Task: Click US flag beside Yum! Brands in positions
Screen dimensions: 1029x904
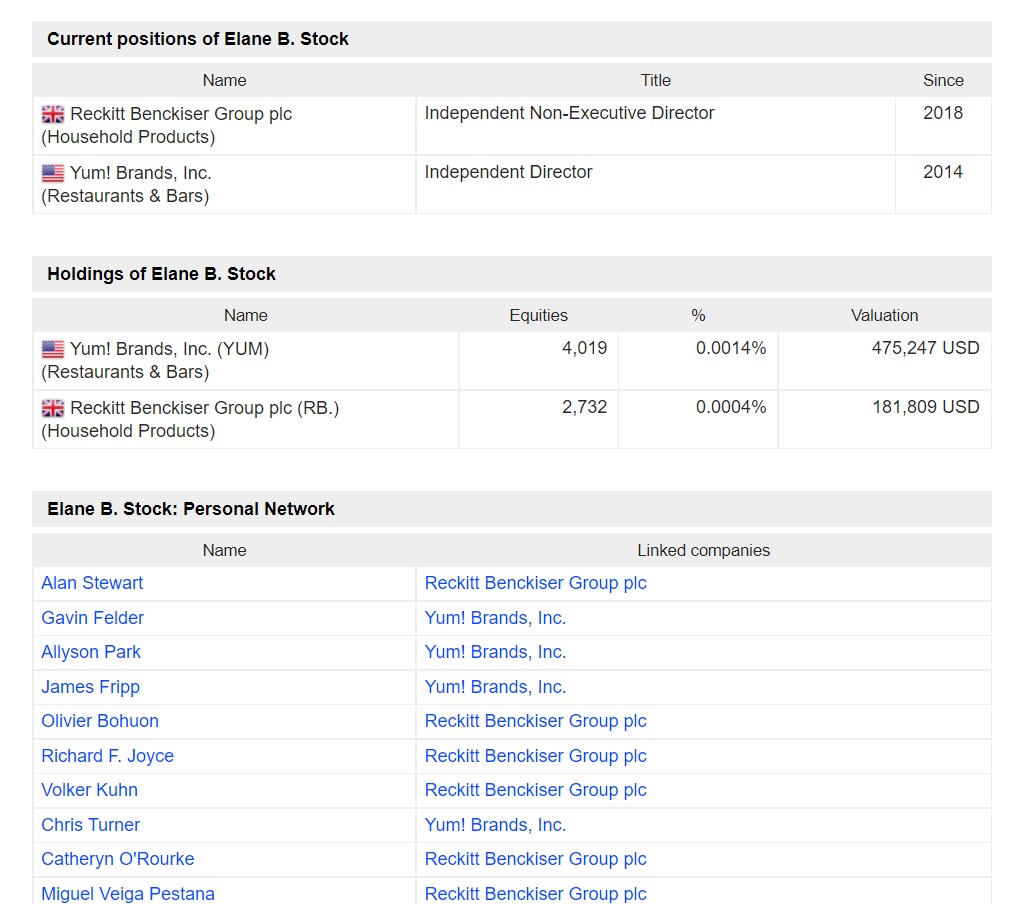Action: tap(52, 173)
